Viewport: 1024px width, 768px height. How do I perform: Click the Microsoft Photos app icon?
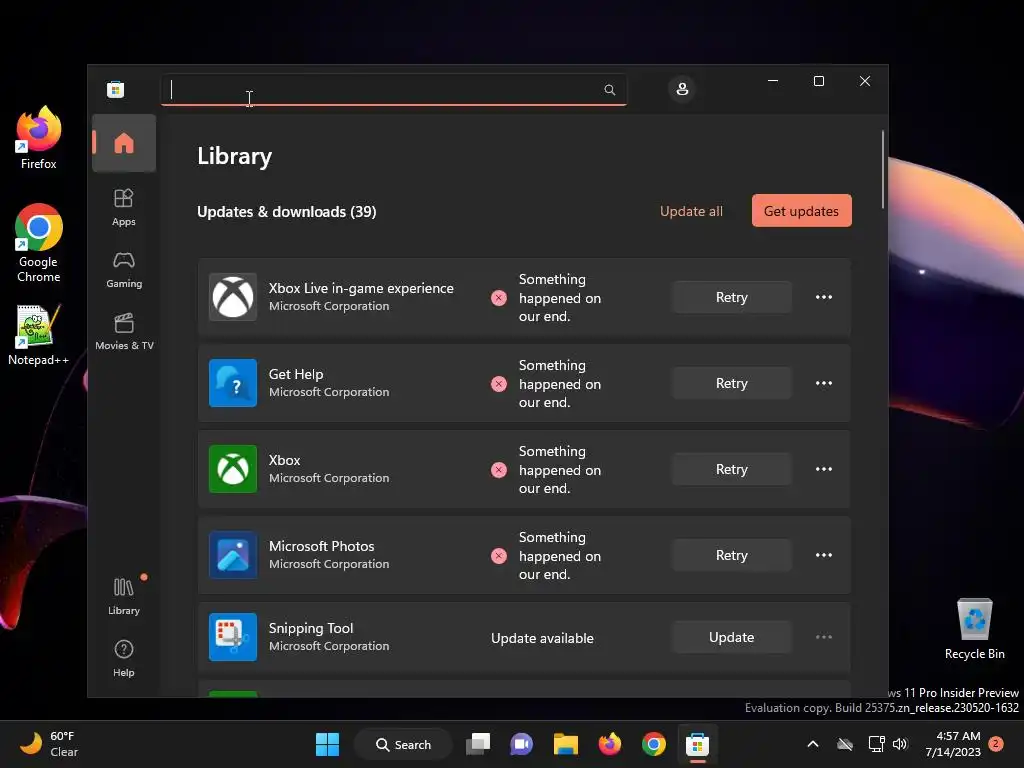pyautogui.click(x=232, y=555)
